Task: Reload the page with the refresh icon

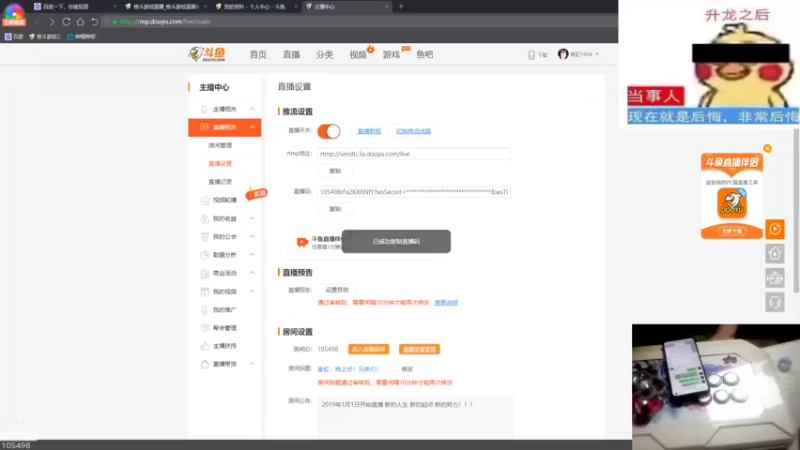Action: click(x=66, y=22)
